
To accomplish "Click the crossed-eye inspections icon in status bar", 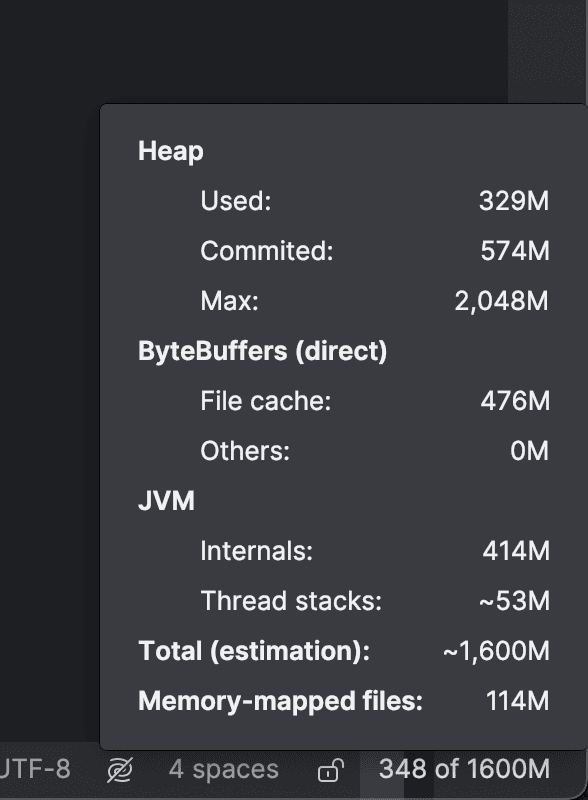I will (120, 770).
